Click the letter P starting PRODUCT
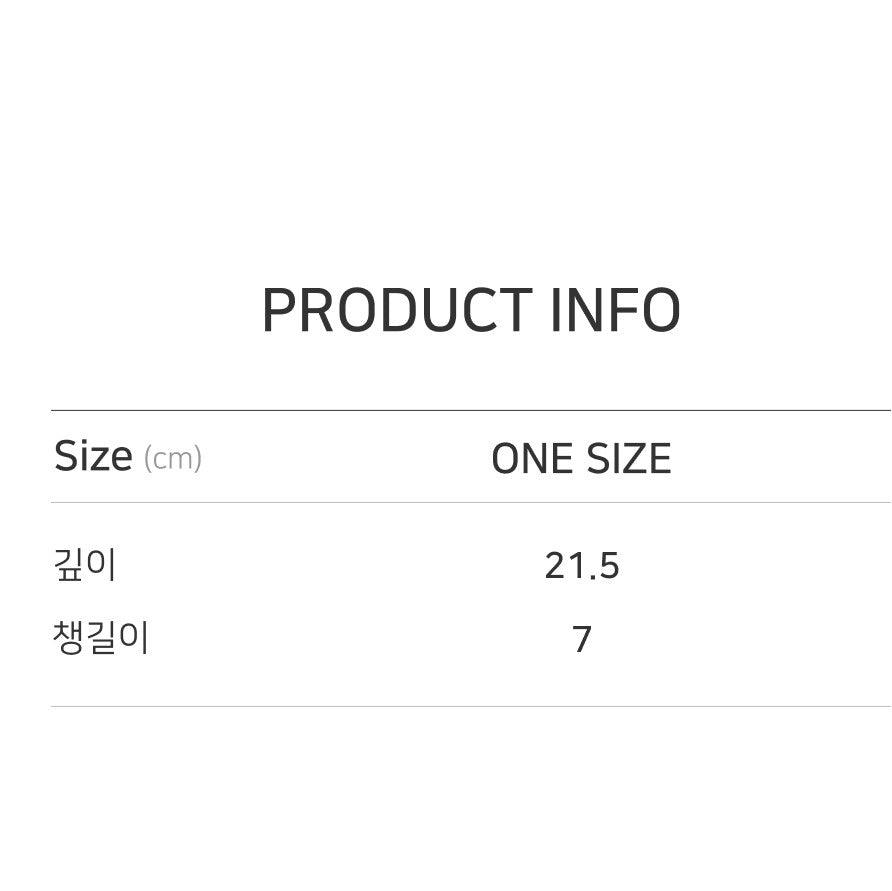 (279, 311)
